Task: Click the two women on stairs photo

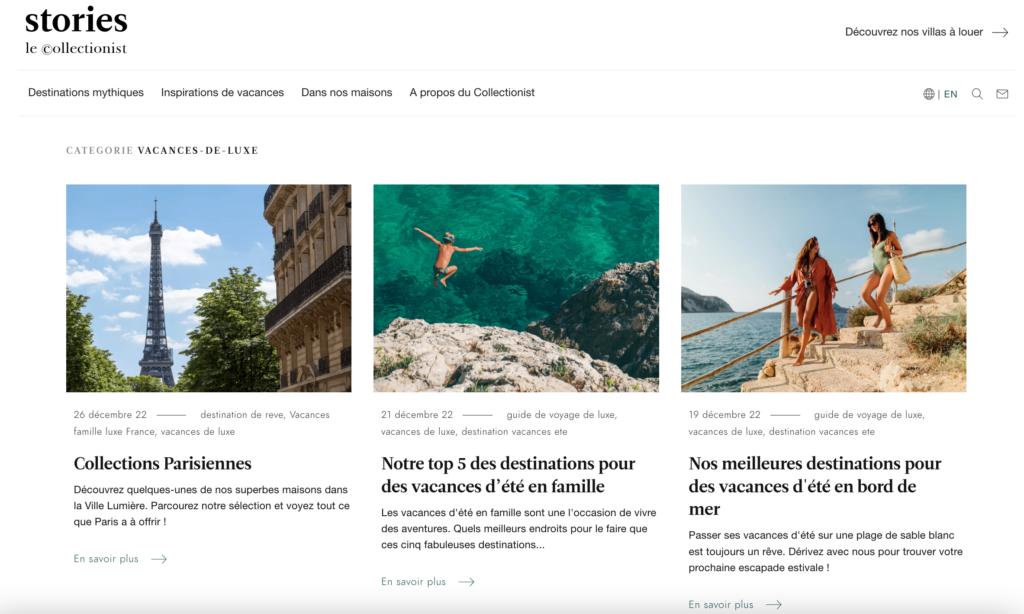Action: tap(824, 288)
